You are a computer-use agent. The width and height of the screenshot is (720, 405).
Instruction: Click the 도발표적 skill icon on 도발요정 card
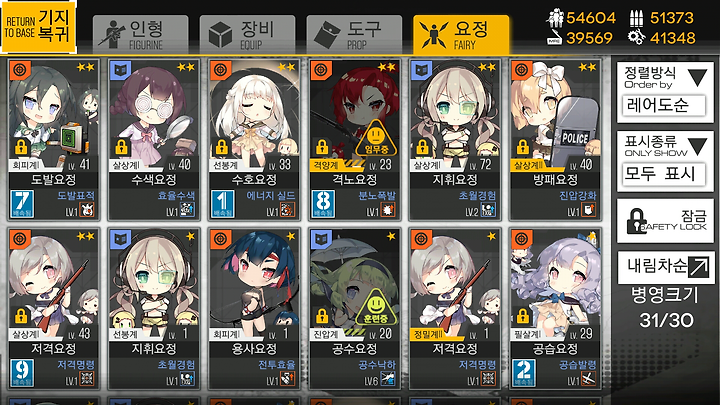(x=87, y=210)
